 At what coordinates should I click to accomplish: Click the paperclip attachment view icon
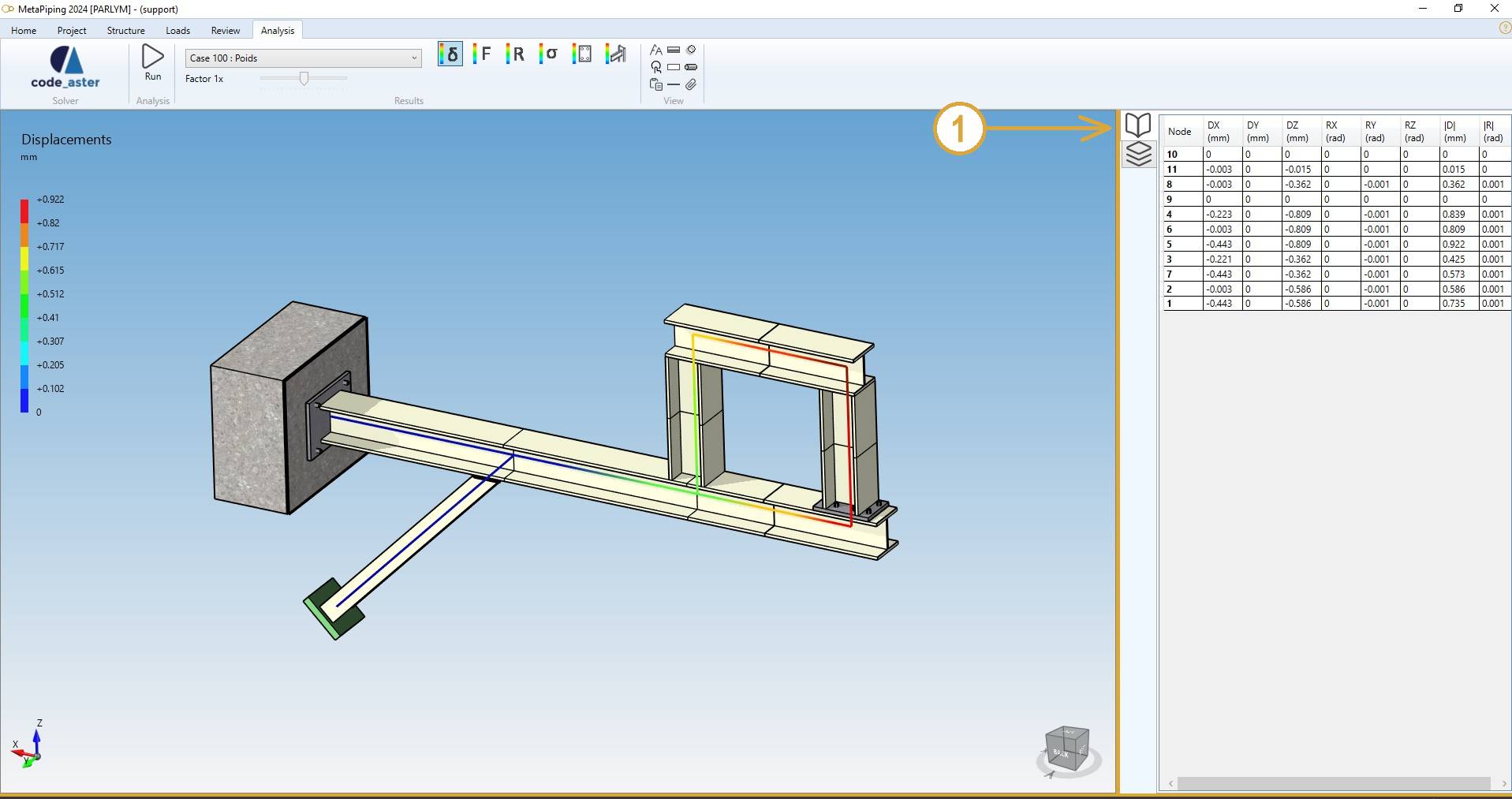(692, 84)
